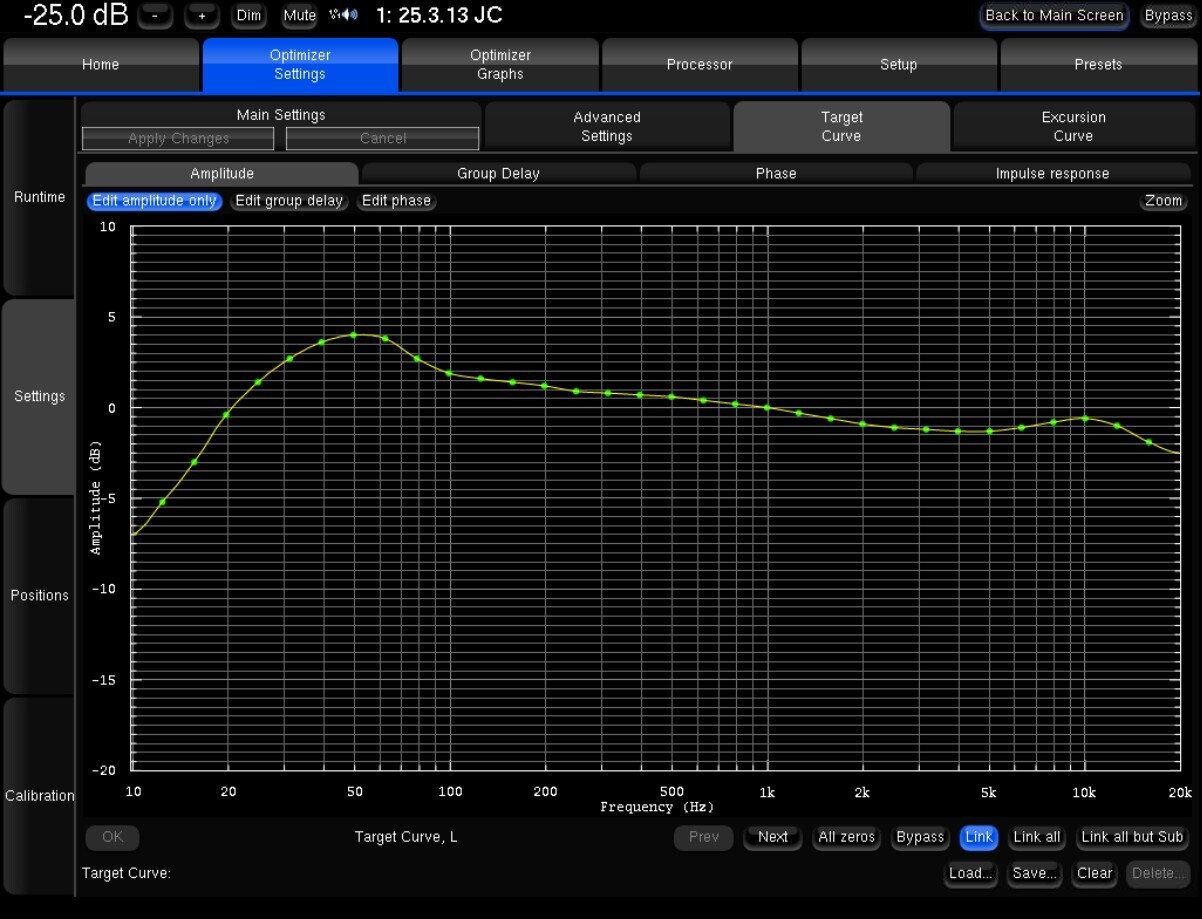Toggle the Dim button
1202x919 pixels.
click(249, 16)
